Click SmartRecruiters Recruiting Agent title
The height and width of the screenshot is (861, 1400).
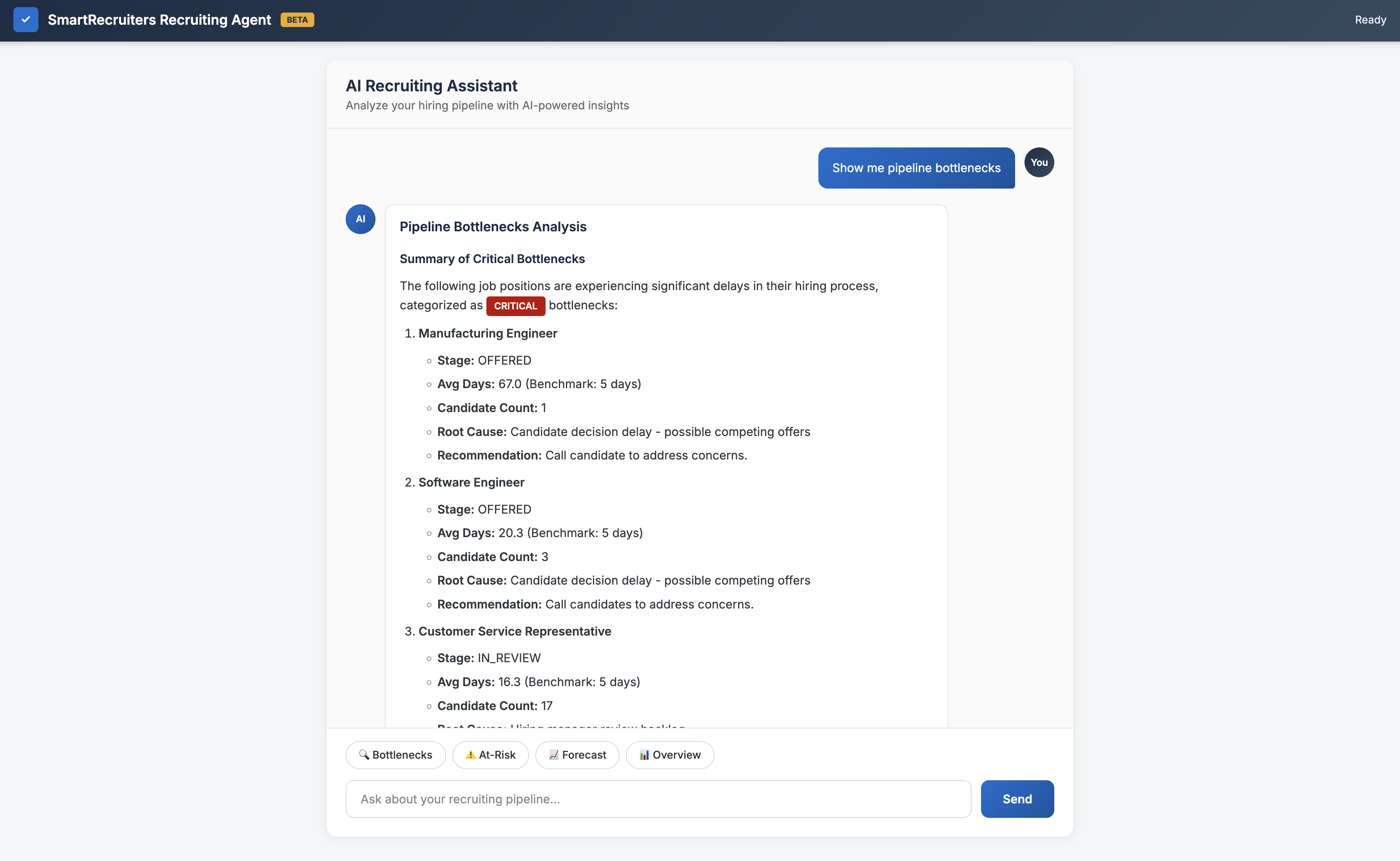160,20
